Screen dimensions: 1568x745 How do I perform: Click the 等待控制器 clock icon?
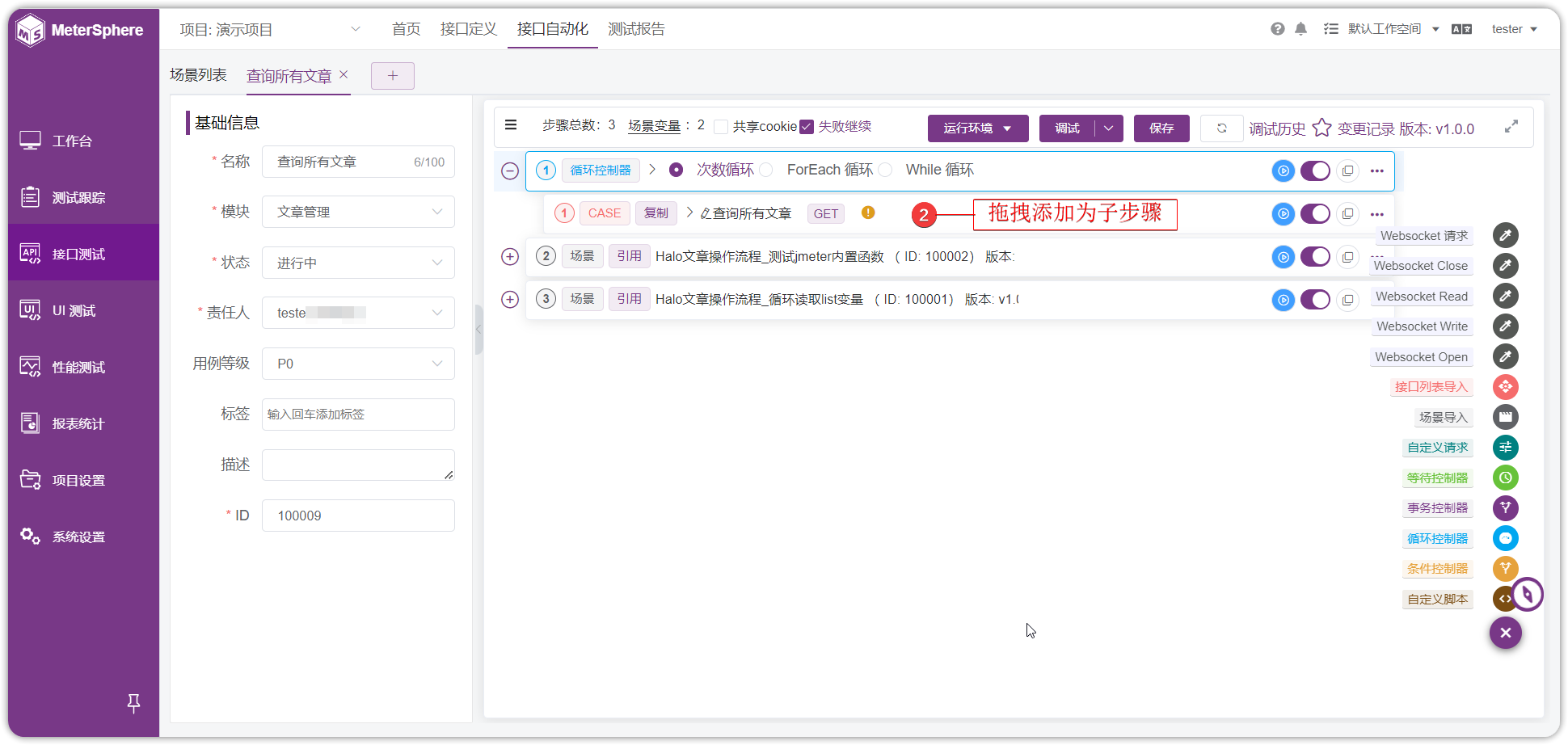click(1505, 478)
